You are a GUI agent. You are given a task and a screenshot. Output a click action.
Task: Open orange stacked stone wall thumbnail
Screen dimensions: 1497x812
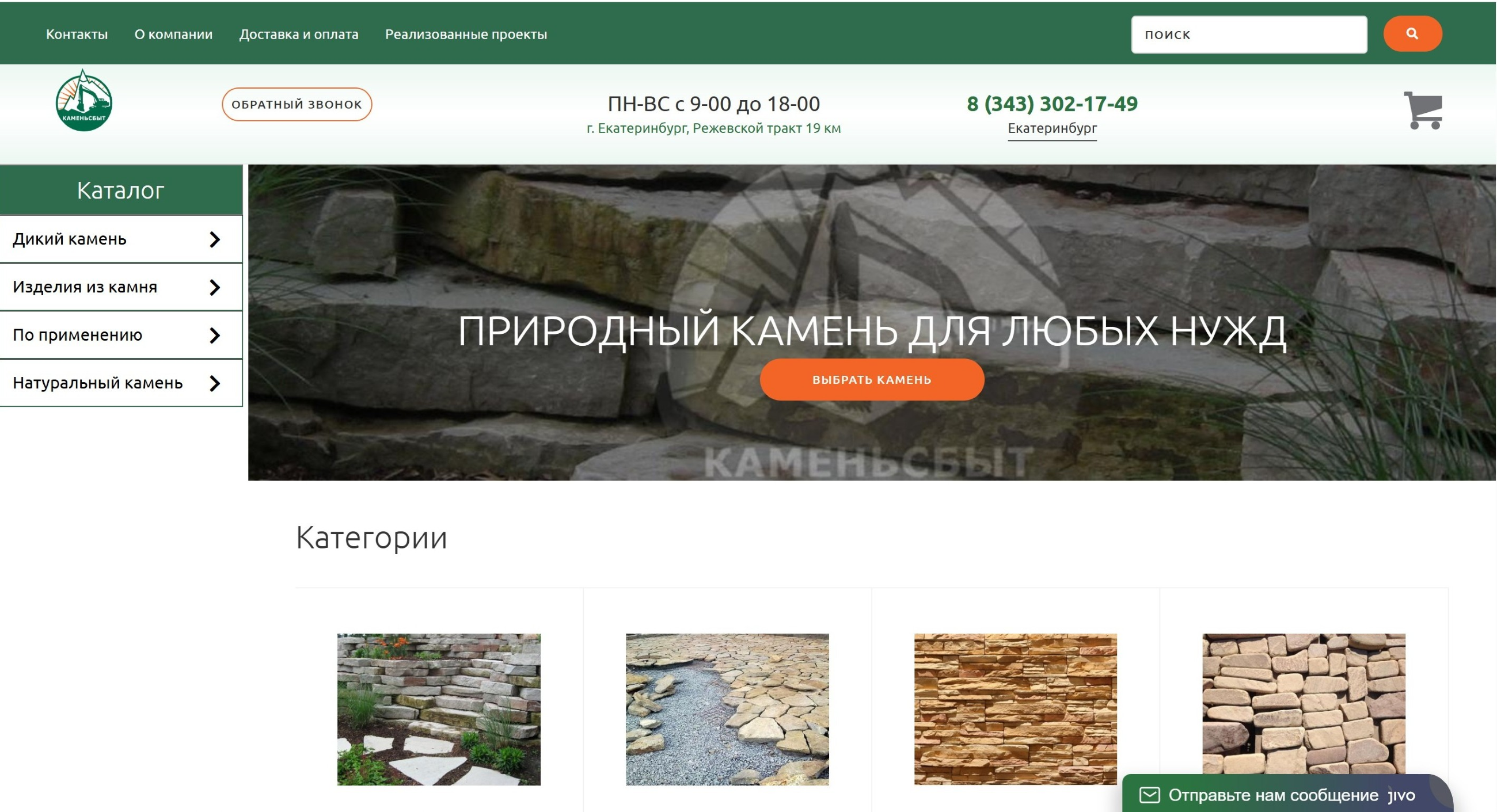point(1015,709)
